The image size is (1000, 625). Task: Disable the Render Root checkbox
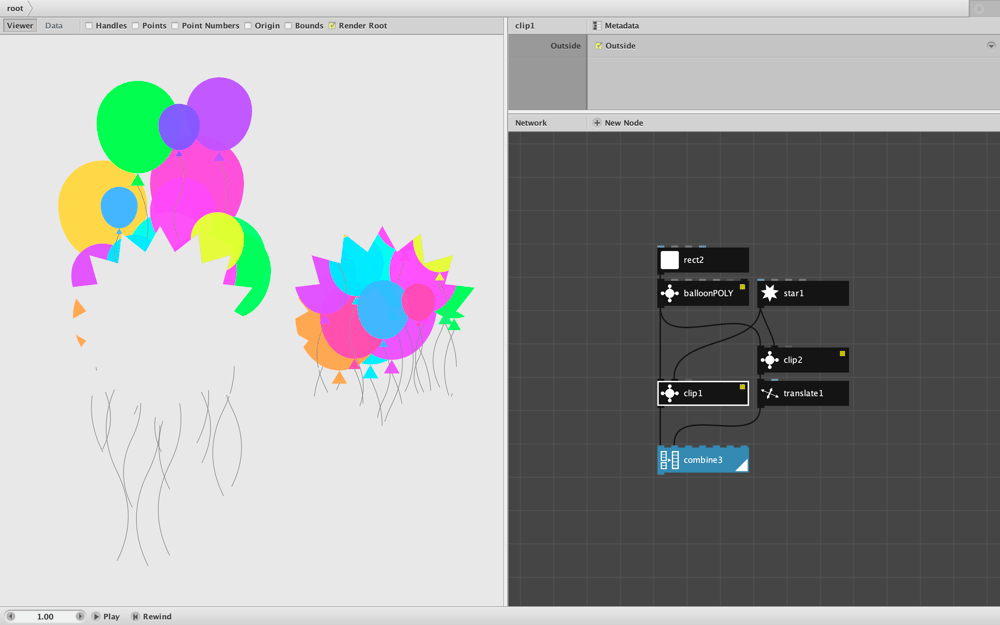[332, 26]
